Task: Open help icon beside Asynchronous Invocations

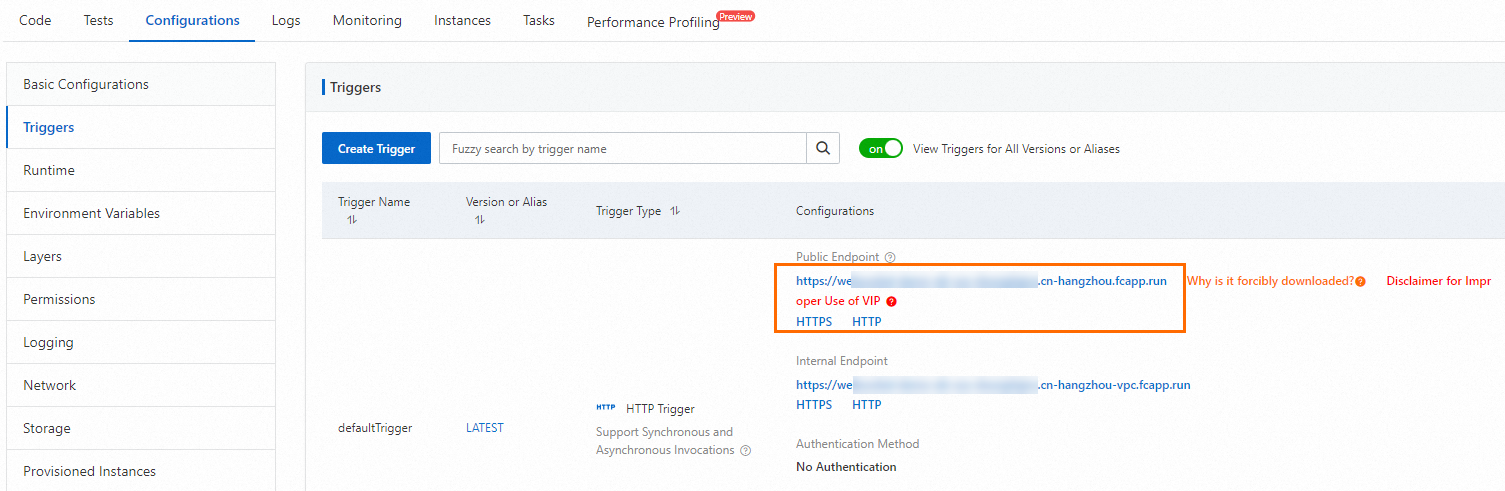Action: (x=745, y=451)
